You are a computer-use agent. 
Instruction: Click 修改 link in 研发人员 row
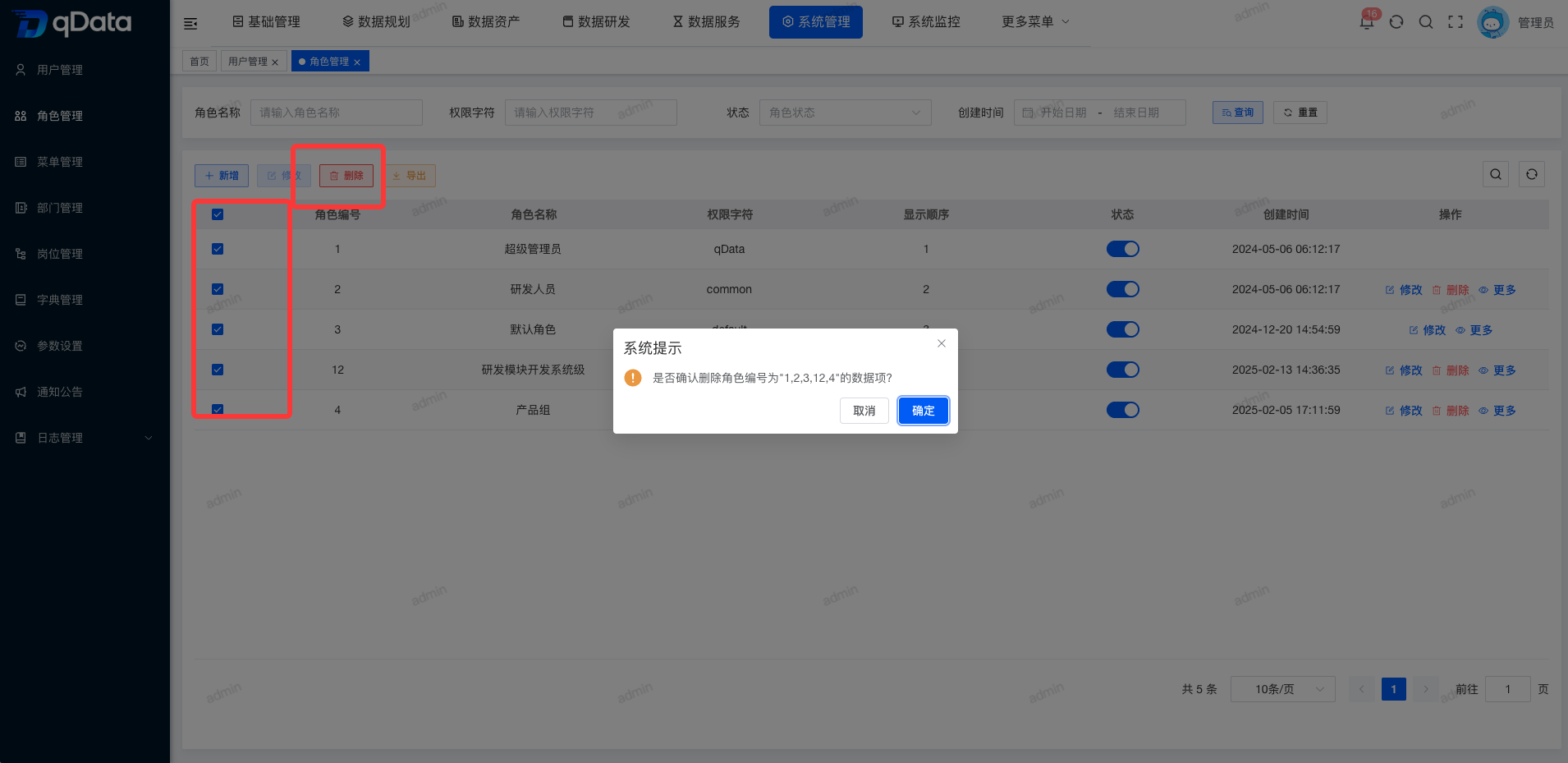pyautogui.click(x=1404, y=290)
